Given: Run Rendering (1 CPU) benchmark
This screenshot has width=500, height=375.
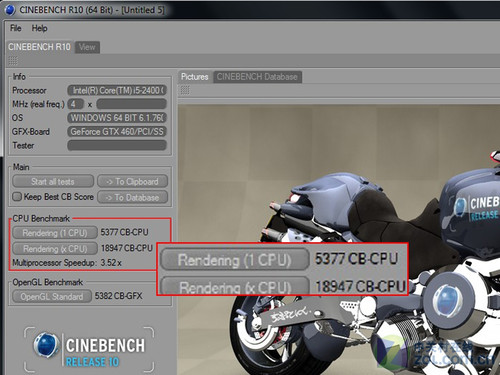Looking at the screenshot, I should pyautogui.click(x=55, y=233).
